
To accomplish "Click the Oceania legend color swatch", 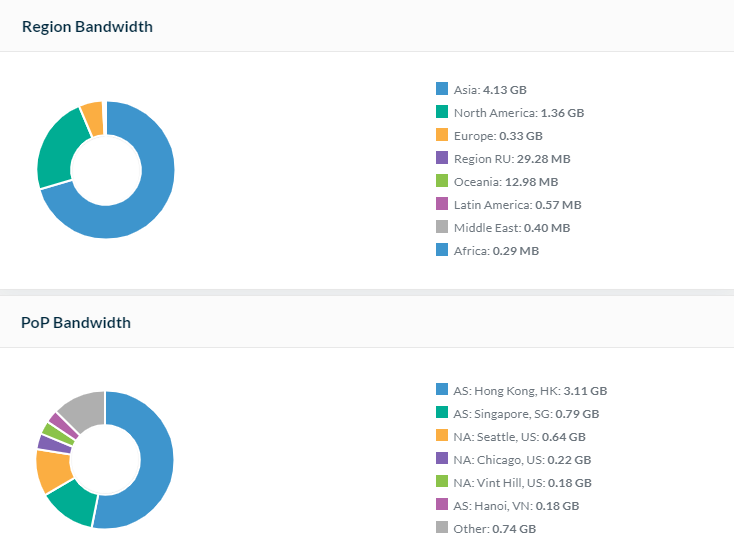I will click(442, 181).
